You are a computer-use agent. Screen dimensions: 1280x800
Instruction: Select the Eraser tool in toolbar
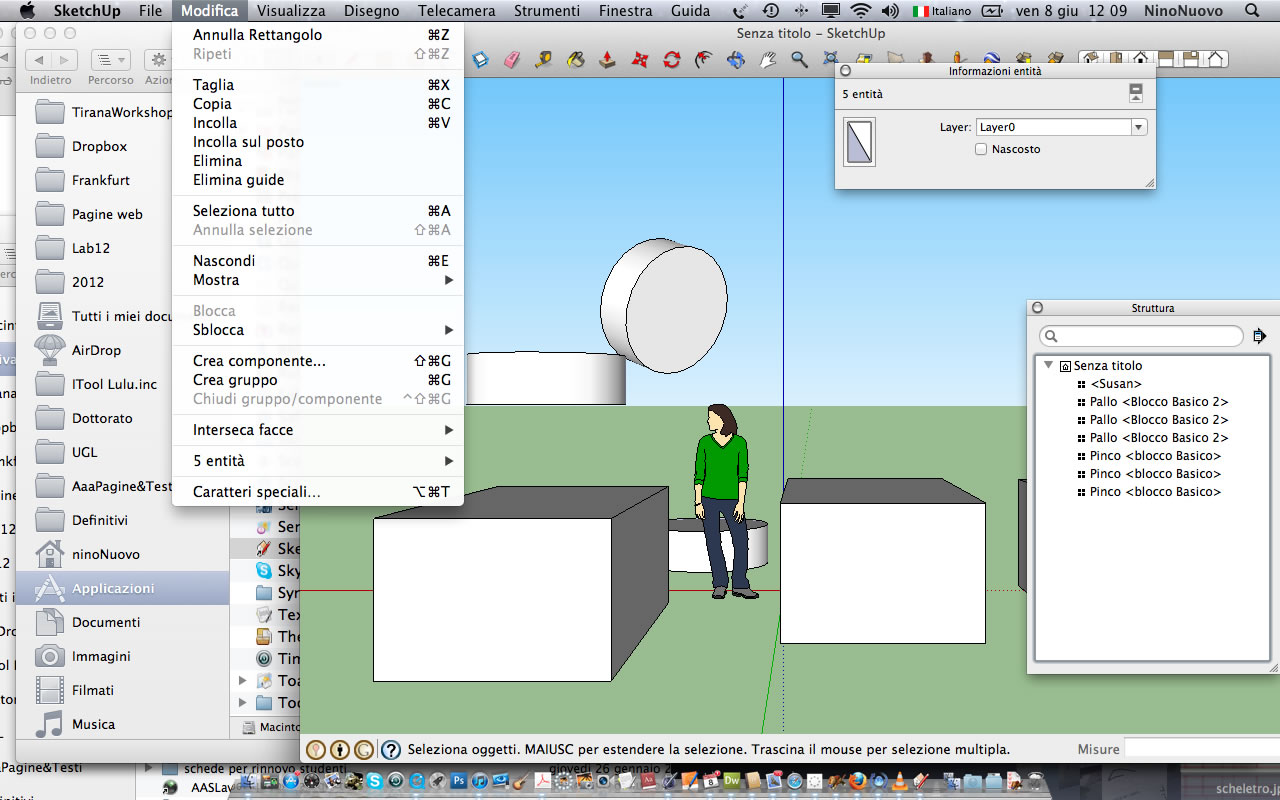(512, 60)
